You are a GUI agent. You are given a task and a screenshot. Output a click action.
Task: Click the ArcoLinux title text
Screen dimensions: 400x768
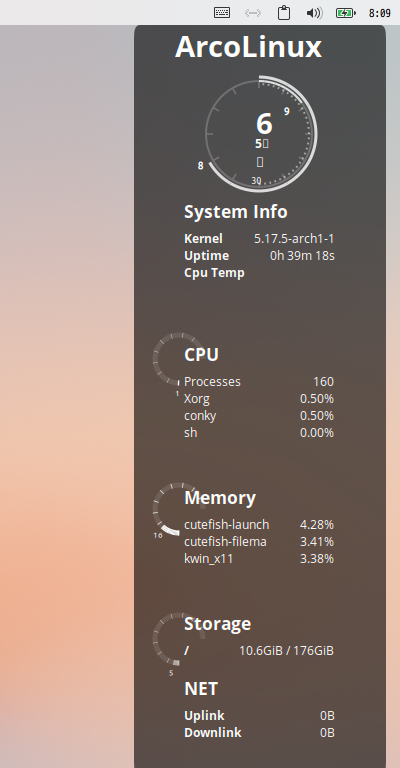249,47
